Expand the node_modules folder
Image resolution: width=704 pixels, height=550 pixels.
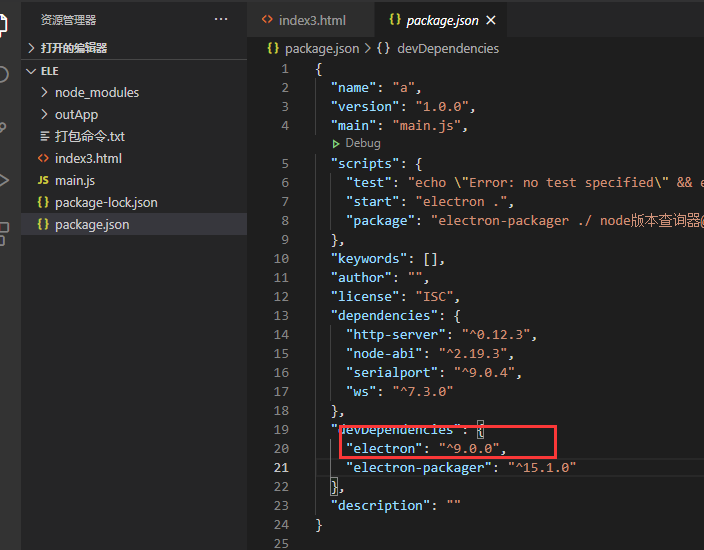point(96,92)
